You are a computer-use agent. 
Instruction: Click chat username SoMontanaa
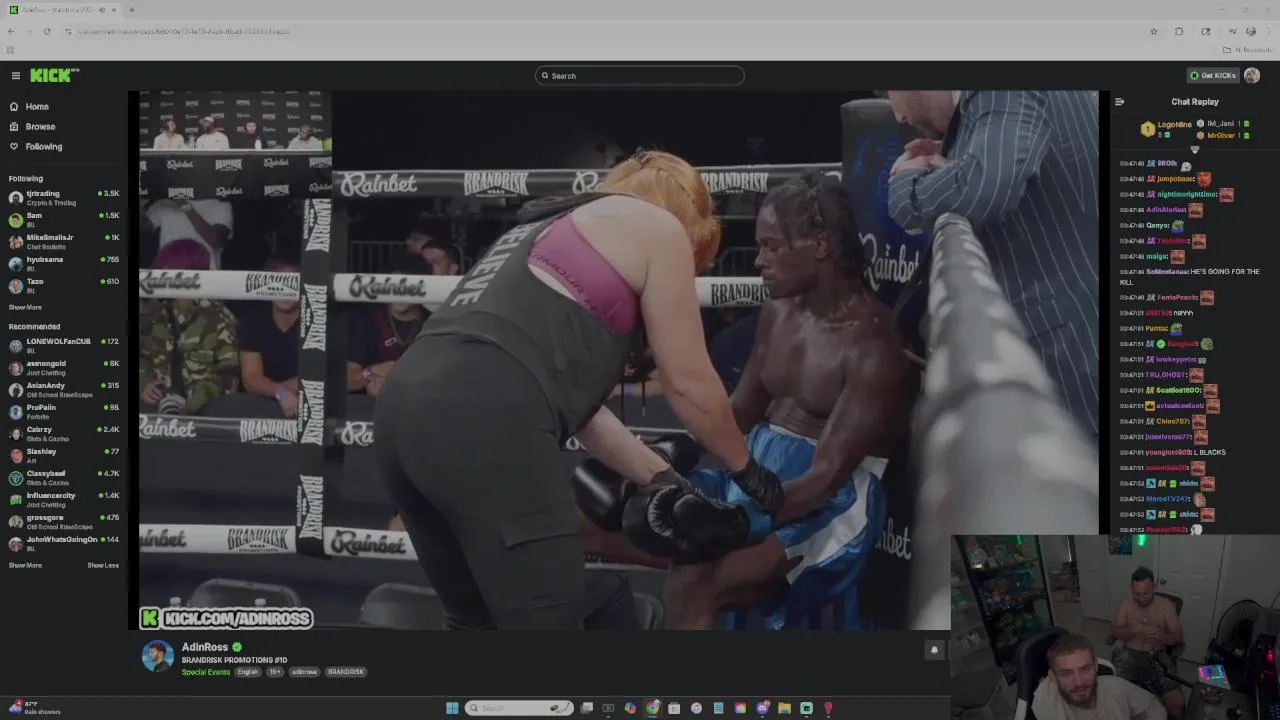tap(1167, 271)
